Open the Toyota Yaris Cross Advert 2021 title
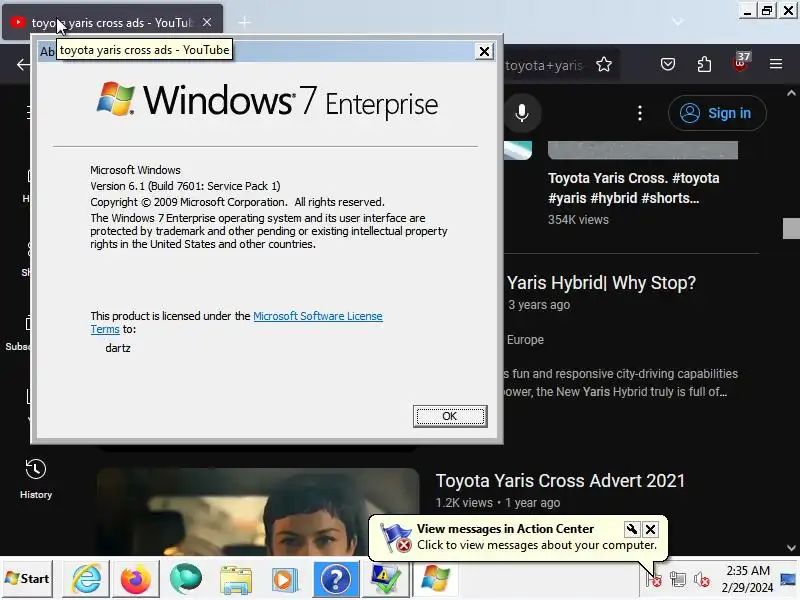 click(560, 481)
